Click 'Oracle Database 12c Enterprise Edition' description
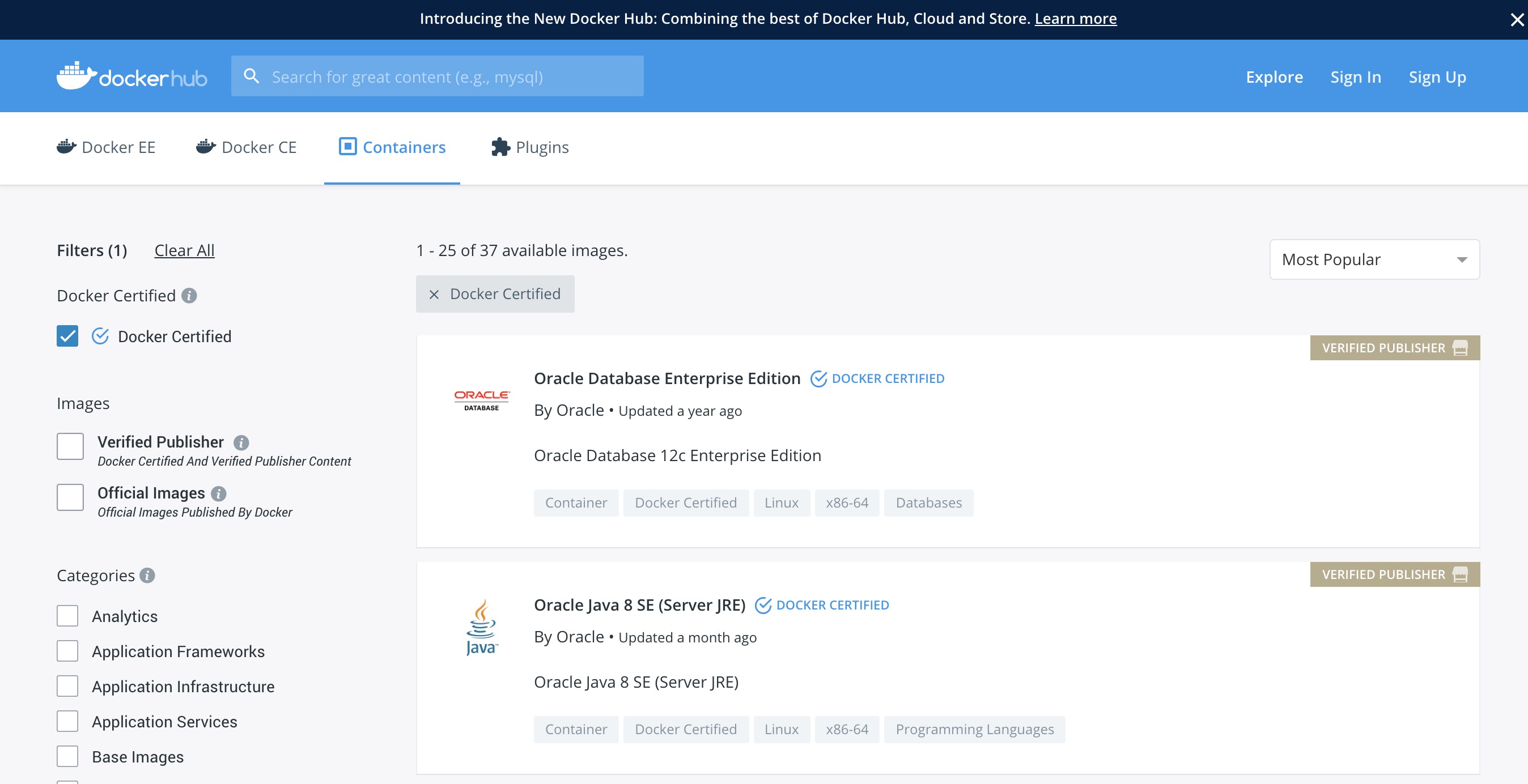Image resolution: width=1528 pixels, height=784 pixels. pyautogui.click(x=677, y=455)
